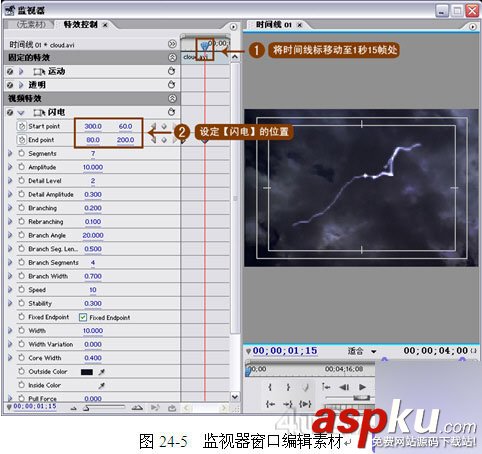Image resolution: width=482 pixels, height=454 pixels.
Task: Select the 运动 transform box icon
Action: (x=39, y=72)
